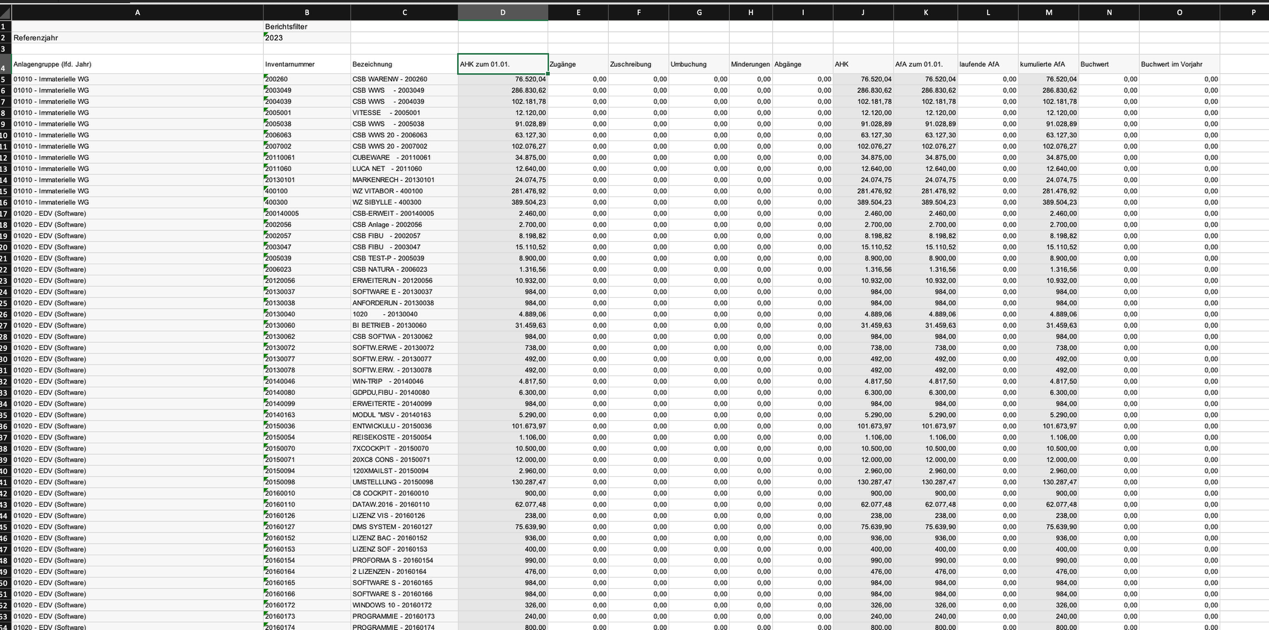The height and width of the screenshot is (630, 1269).
Task: Click the Buchwert im Vorjahr header cell
Action: tap(1179, 64)
